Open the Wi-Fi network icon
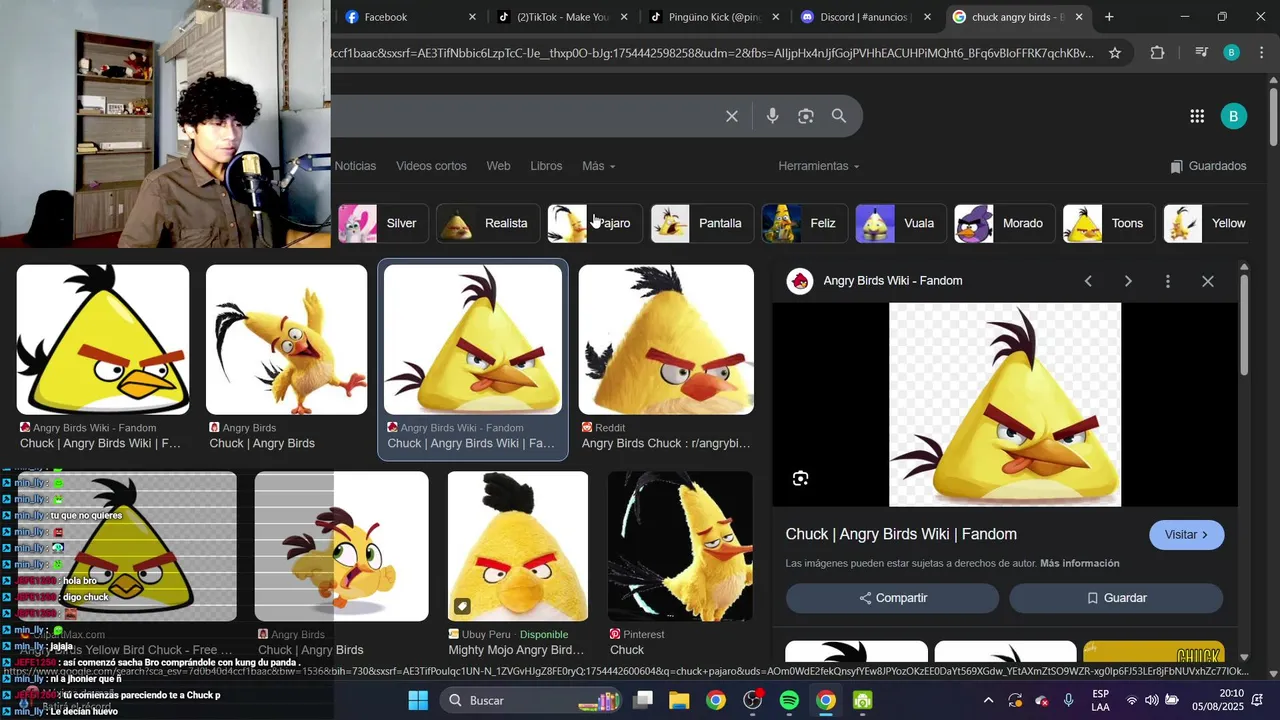 (1131, 700)
